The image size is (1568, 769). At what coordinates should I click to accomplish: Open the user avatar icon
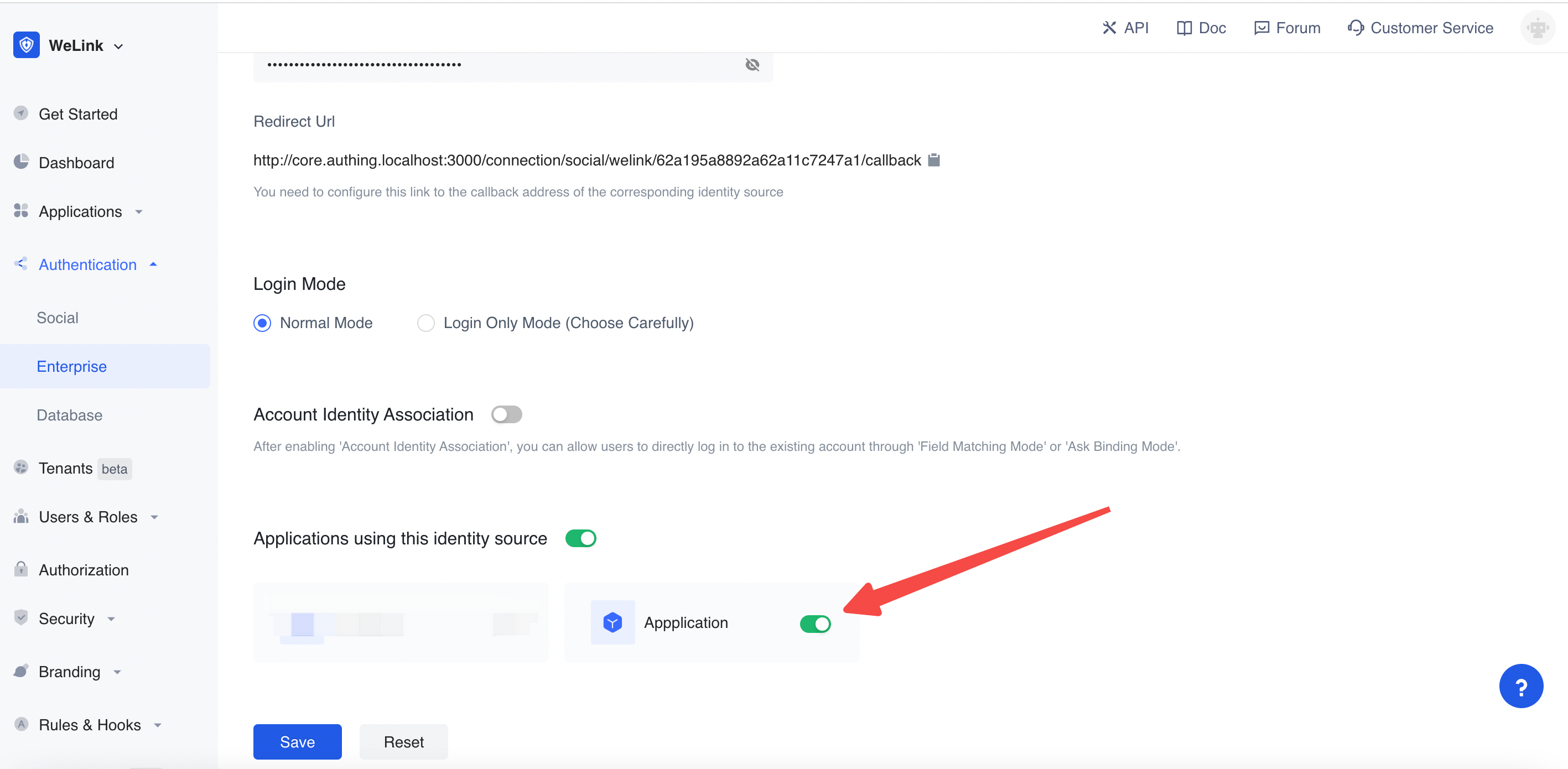(1537, 28)
